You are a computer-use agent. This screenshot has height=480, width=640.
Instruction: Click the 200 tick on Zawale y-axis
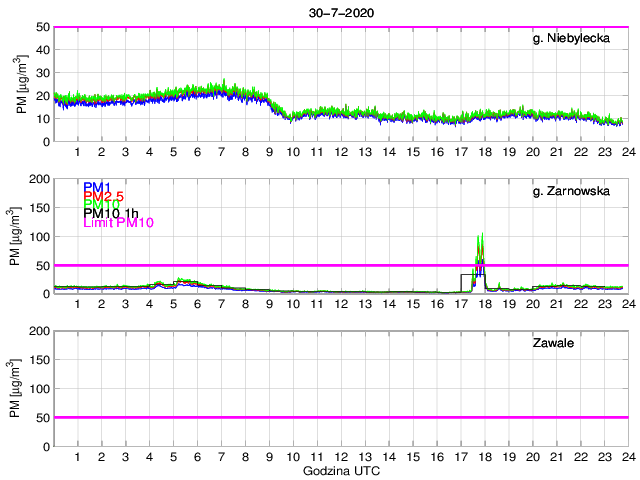point(38,331)
